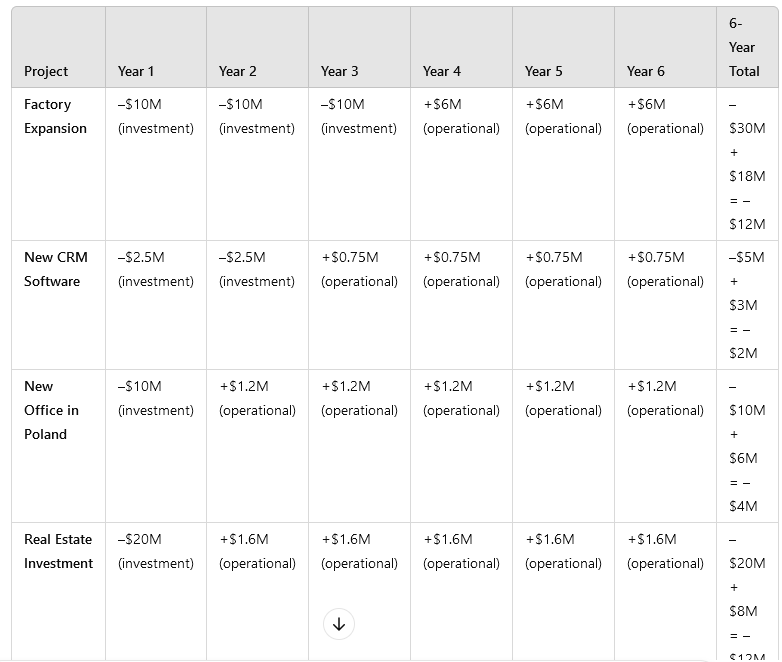Click the Year 6 column header

click(x=645, y=71)
